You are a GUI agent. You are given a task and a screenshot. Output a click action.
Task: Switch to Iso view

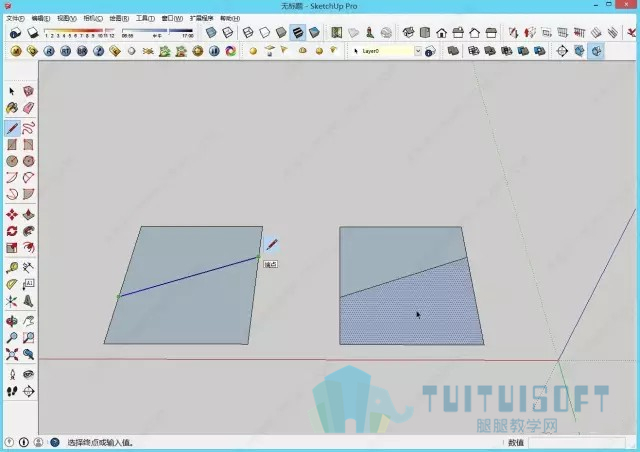click(x=408, y=33)
